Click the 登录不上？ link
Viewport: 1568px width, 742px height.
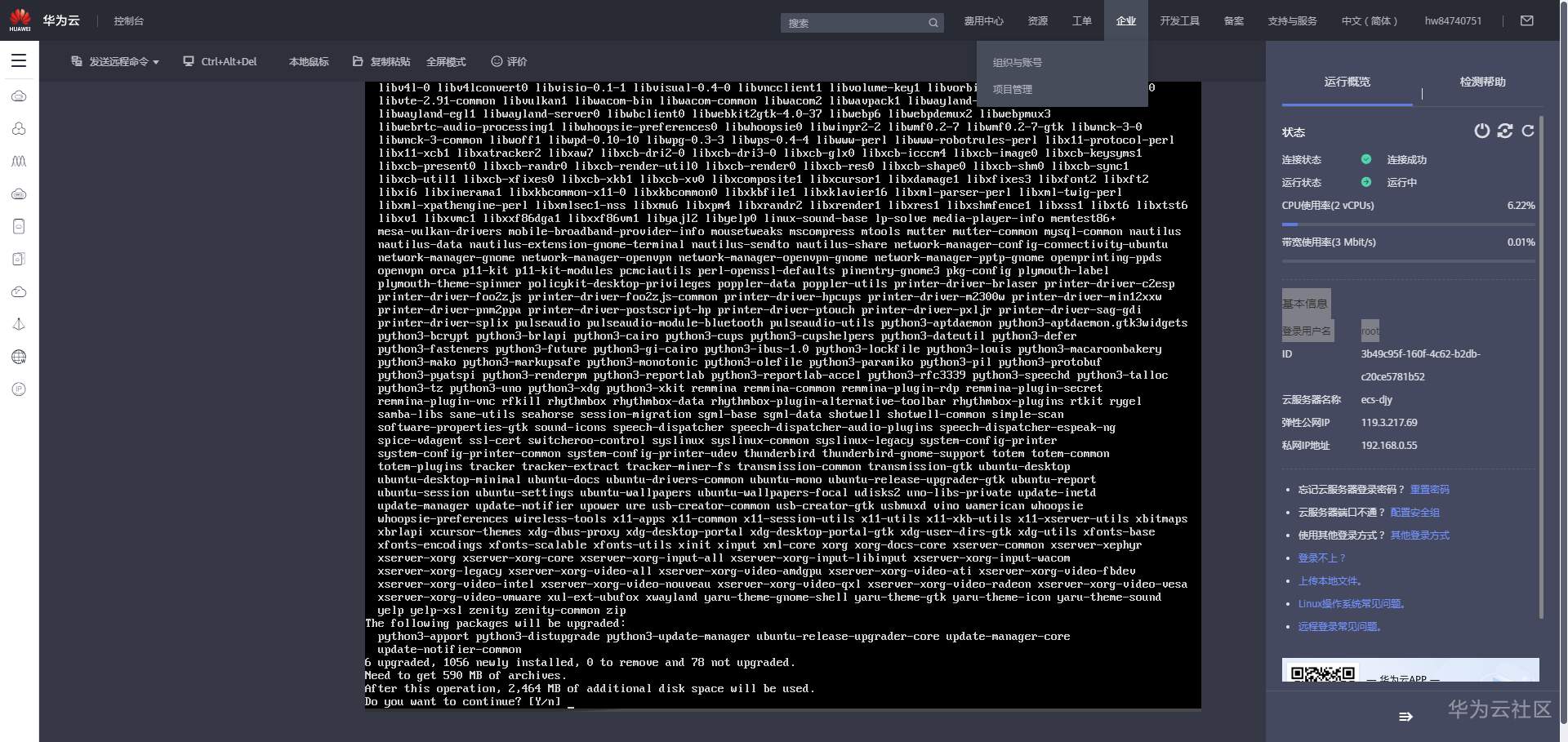point(1322,558)
